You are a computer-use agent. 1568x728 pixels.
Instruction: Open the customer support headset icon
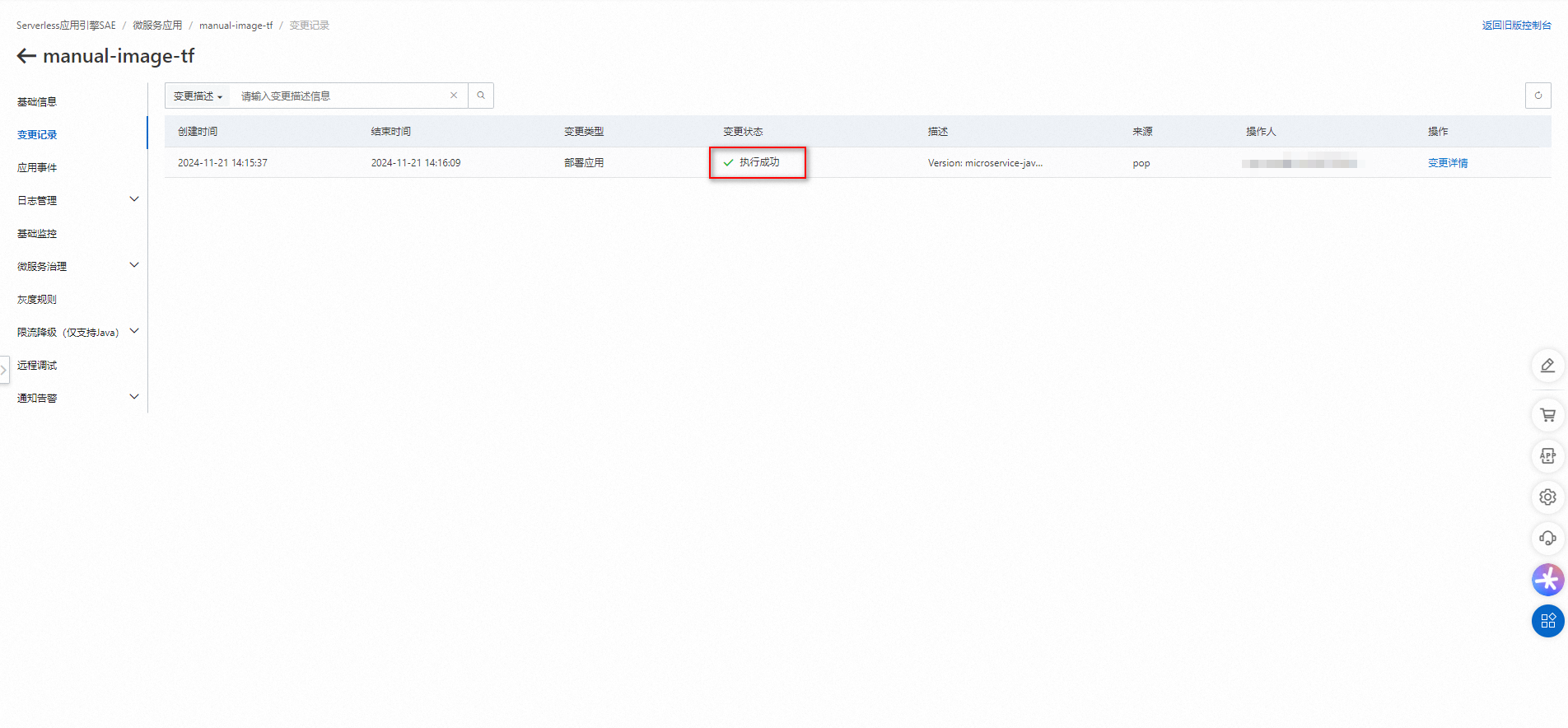pos(1547,539)
